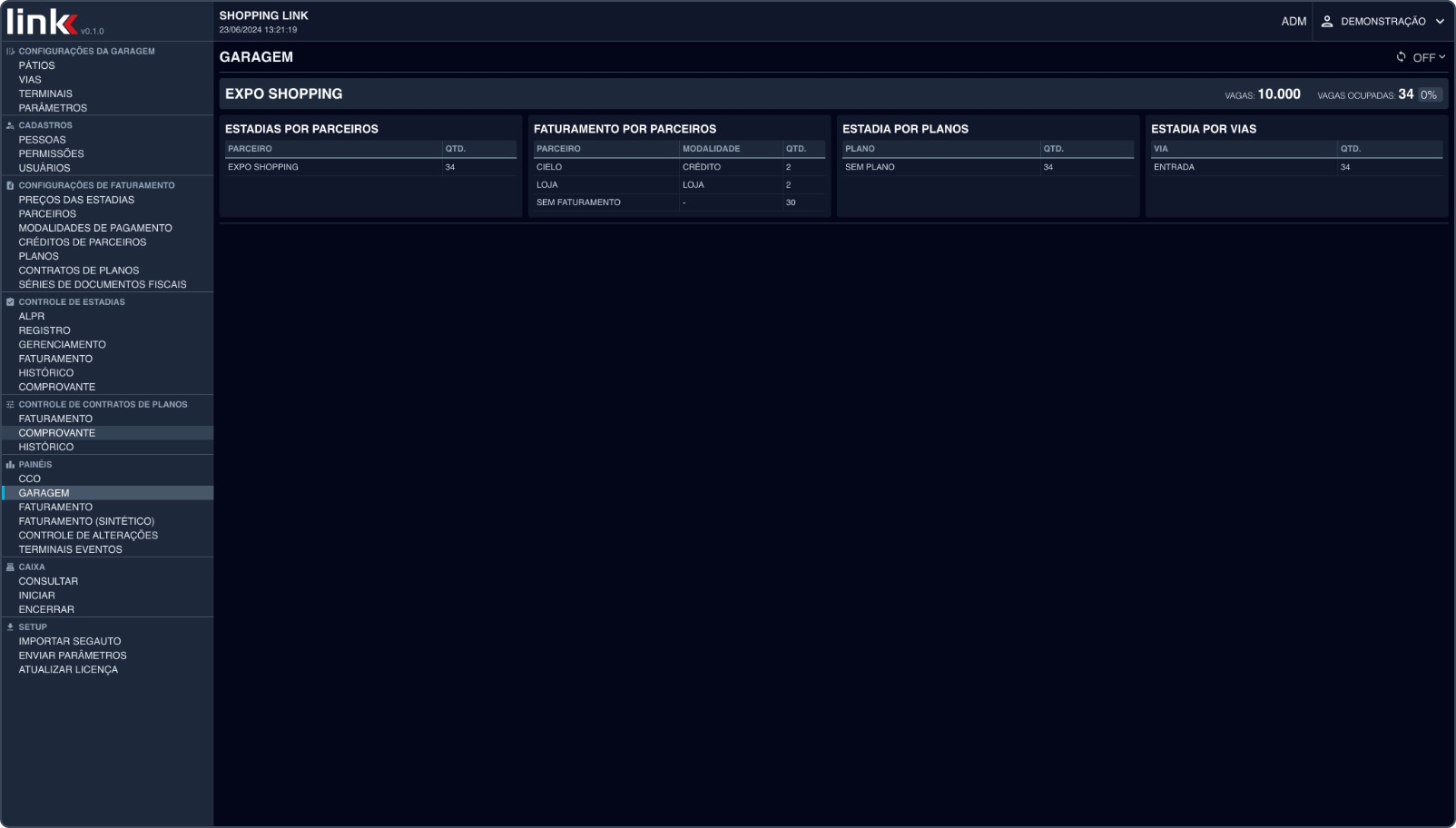
Task: Open Parceiros configuration page
Action: coord(107,214)
